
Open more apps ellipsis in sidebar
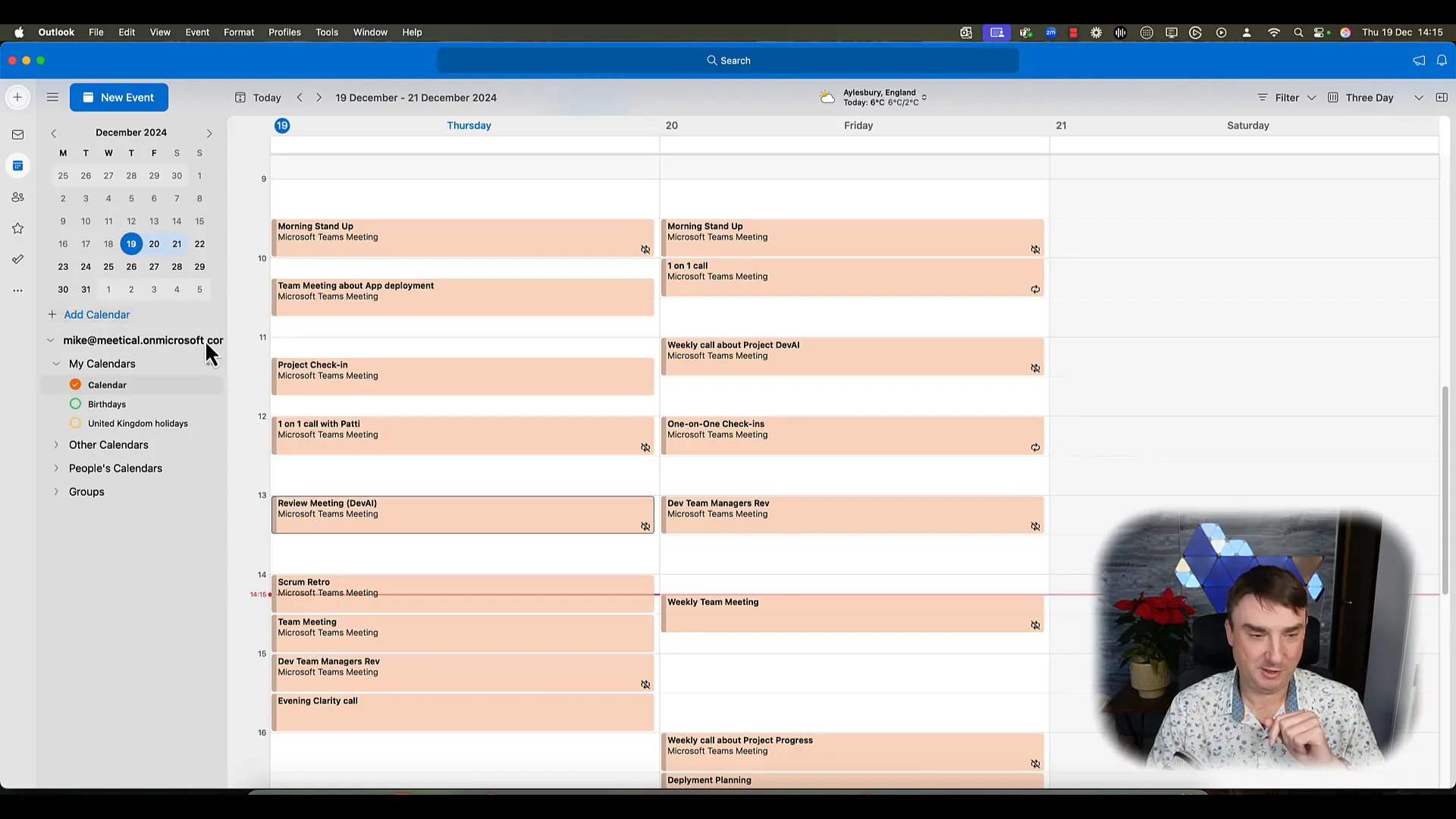pos(17,290)
